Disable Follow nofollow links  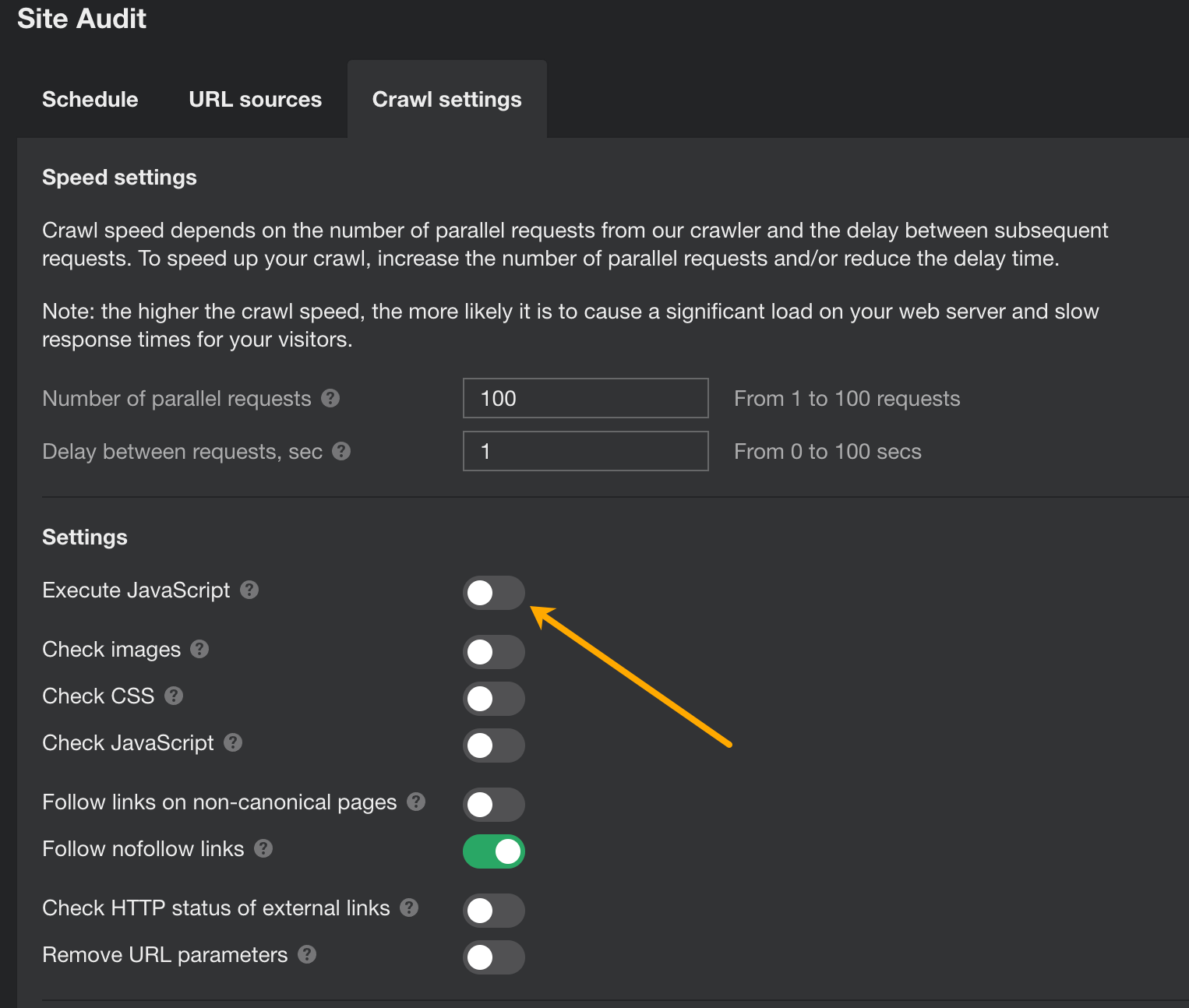coord(494,851)
